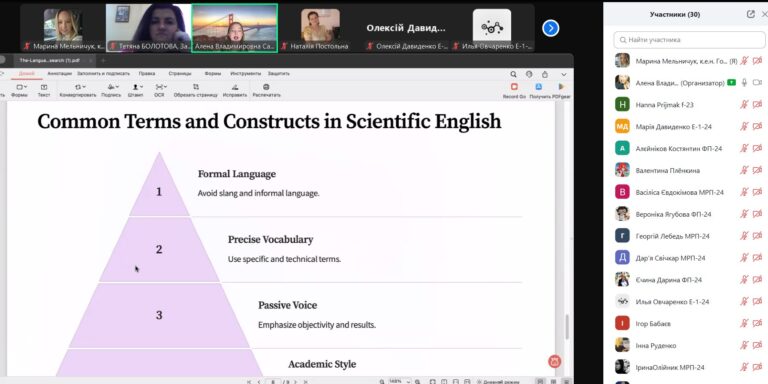Open the Подпись signature tool

[111, 91]
